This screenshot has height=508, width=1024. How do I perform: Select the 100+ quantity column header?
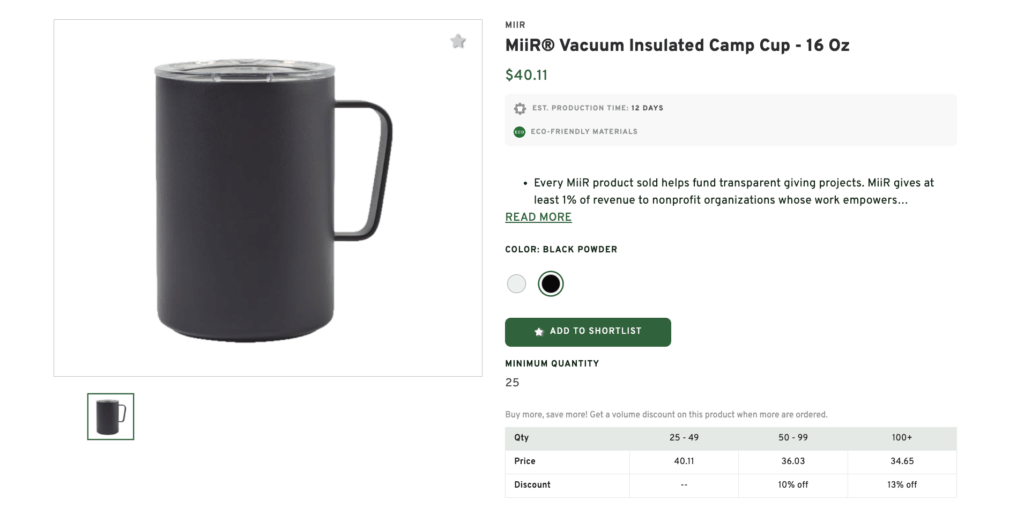(902, 438)
